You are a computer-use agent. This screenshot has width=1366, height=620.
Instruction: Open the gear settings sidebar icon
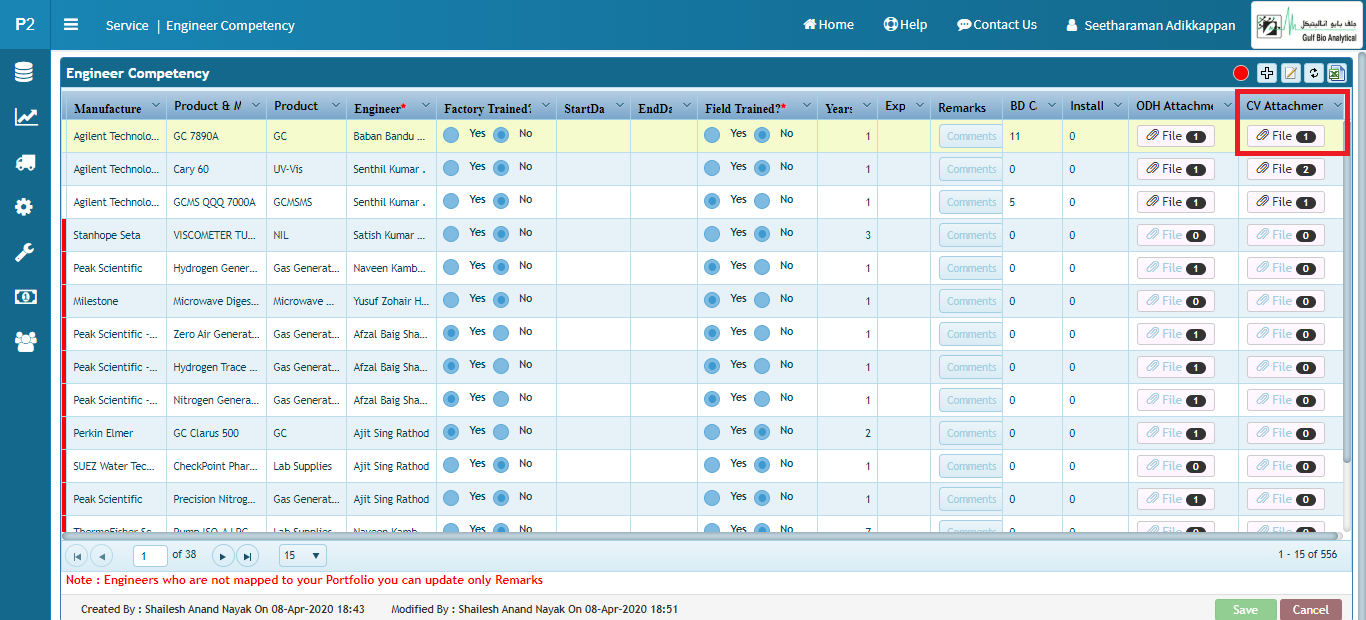(25, 207)
